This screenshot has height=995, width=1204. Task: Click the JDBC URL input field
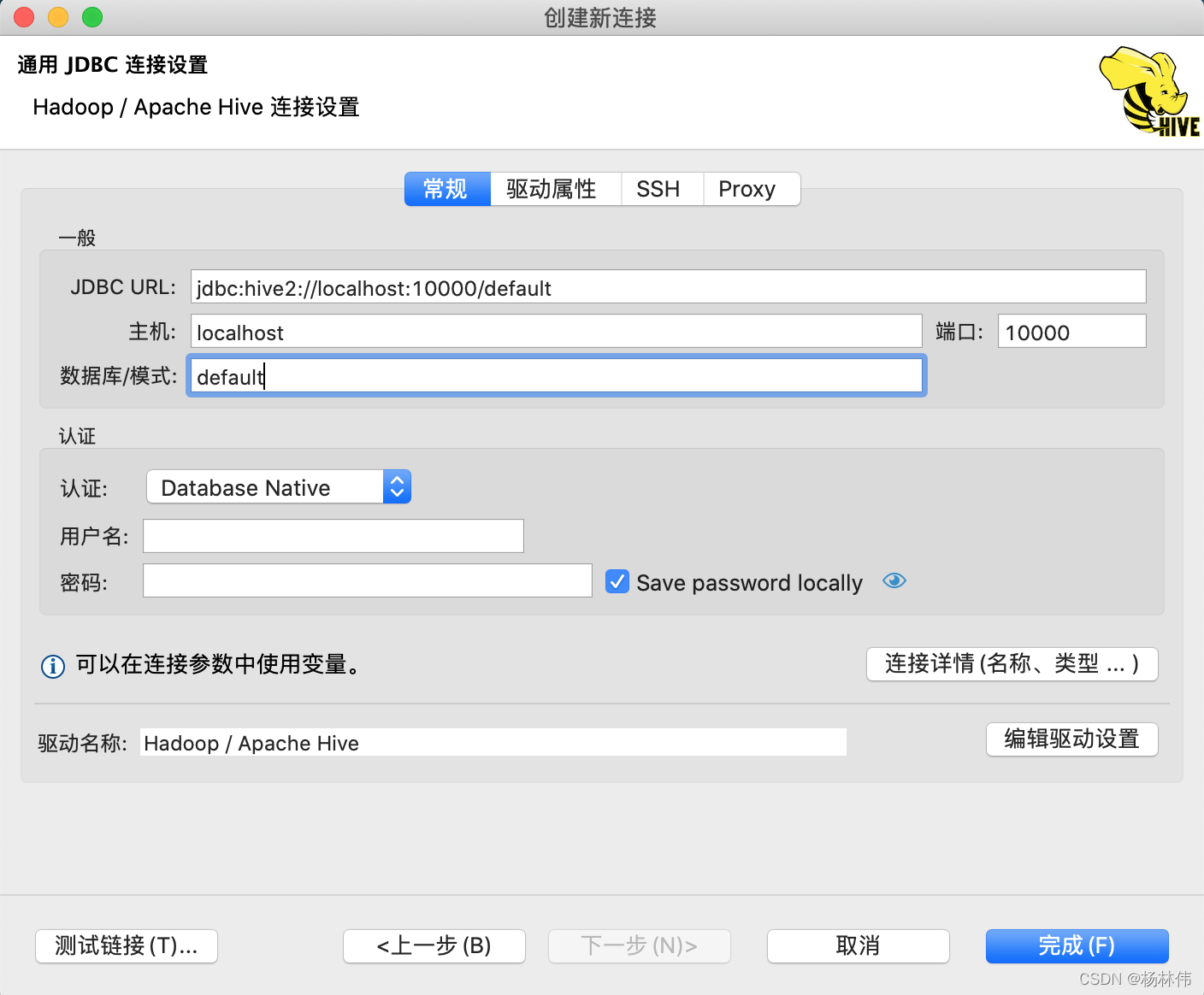click(667, 287)
